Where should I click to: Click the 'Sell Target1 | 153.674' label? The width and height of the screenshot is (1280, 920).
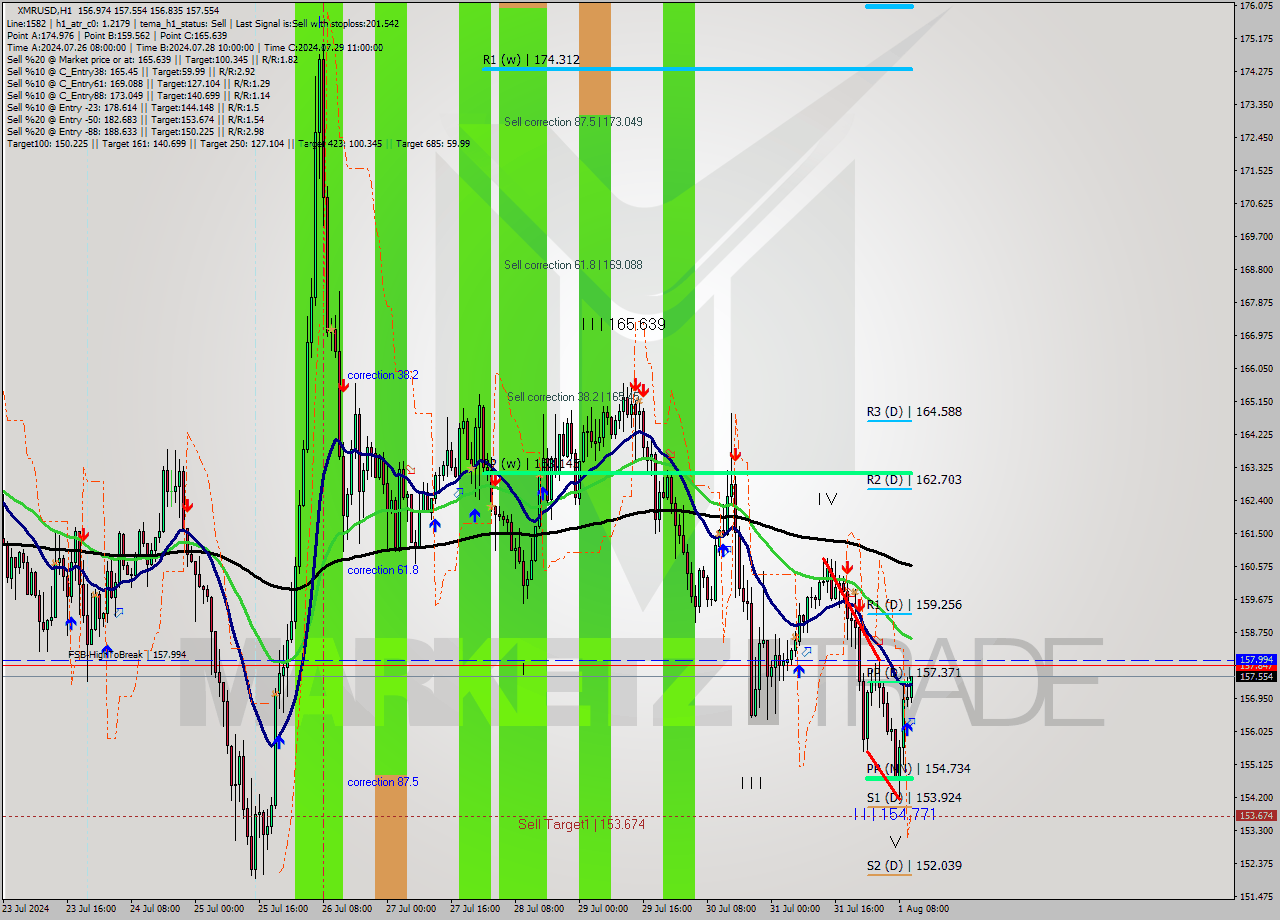[x=581, y=824]
